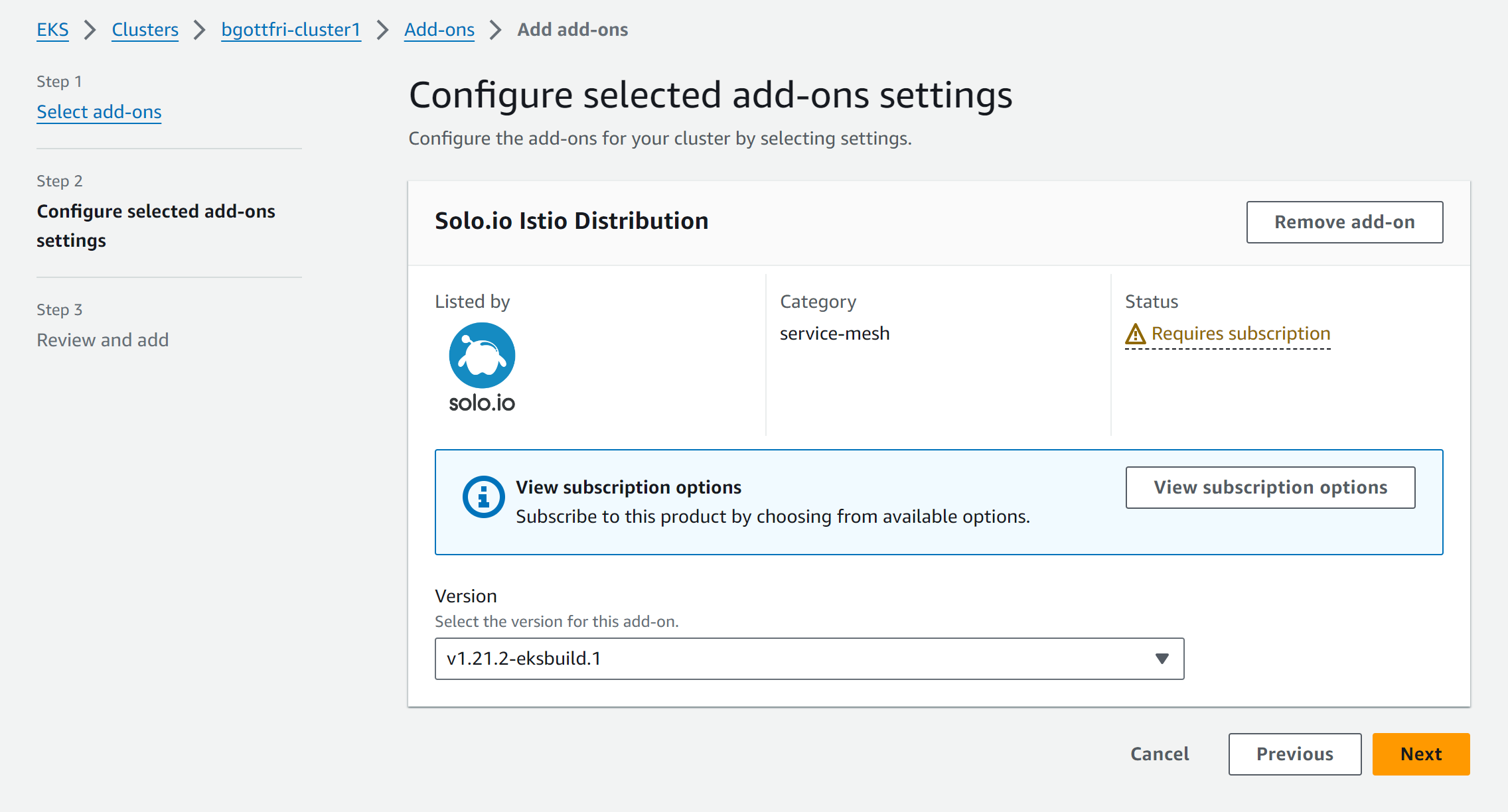This screenshot has height=812, width=1508.
Task: Click the Step 3 label
Action: pos(59,310)
